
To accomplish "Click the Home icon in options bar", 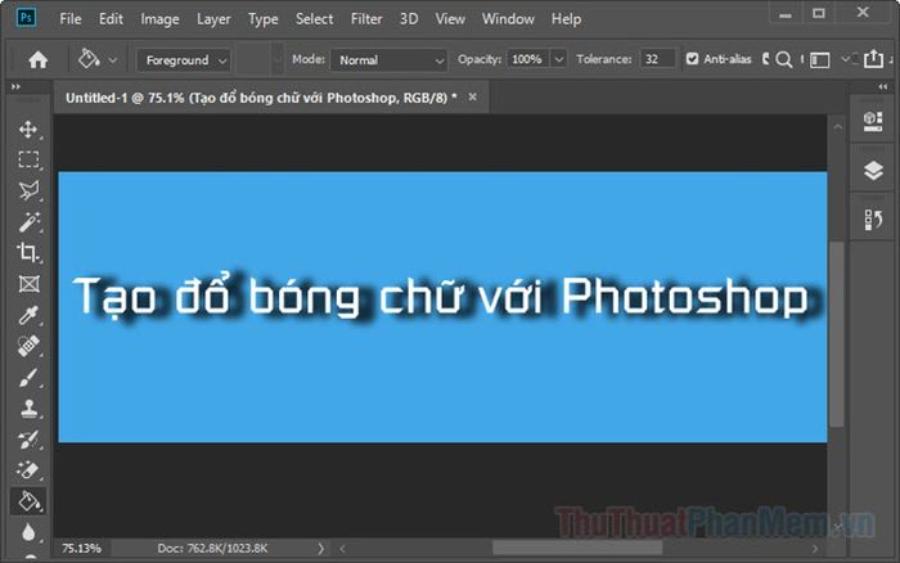I will (38, 60).
